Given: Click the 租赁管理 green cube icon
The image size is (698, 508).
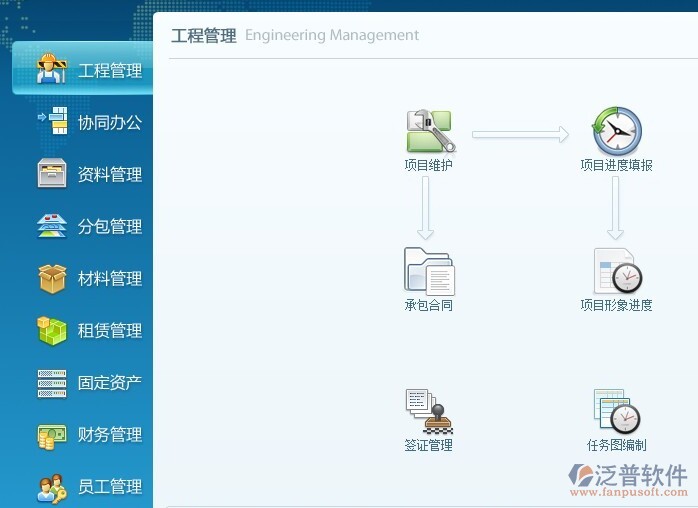Looking at the screenshot, I should click(52, 330).
